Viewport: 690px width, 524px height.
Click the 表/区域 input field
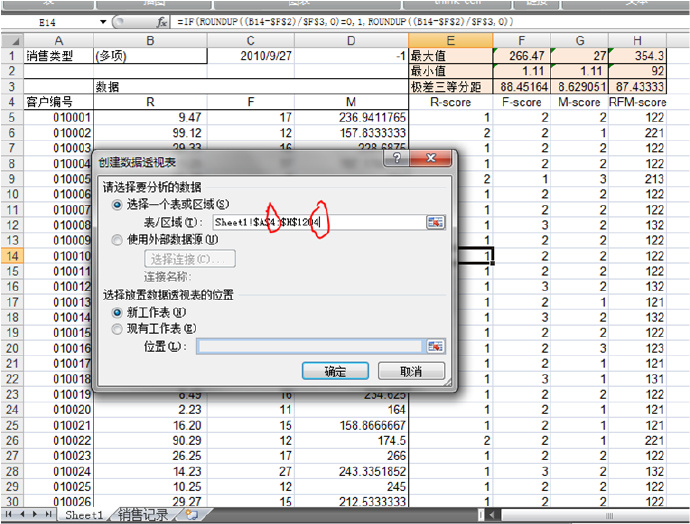319,222
